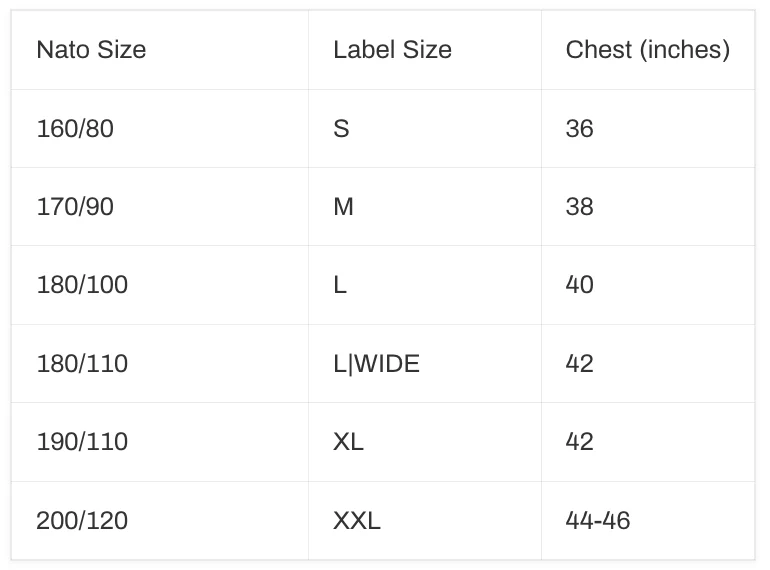Select the 180/110 Nato size cell
770x570 pixels.
pos(82,363)
